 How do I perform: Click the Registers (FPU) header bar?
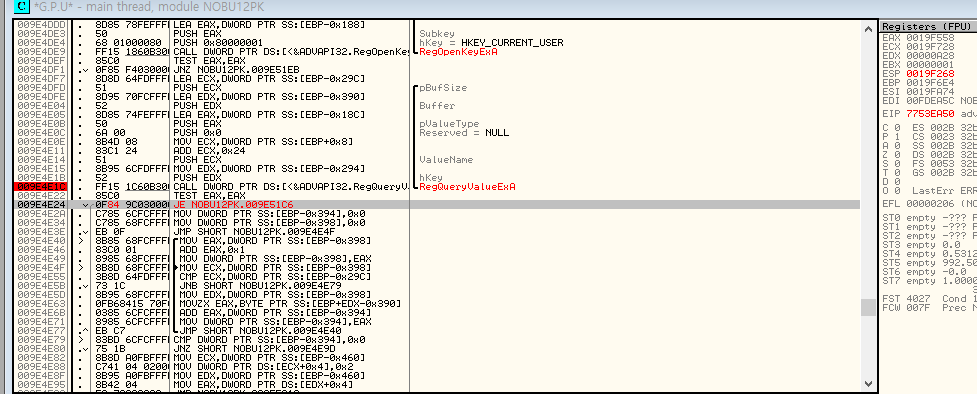928,26
